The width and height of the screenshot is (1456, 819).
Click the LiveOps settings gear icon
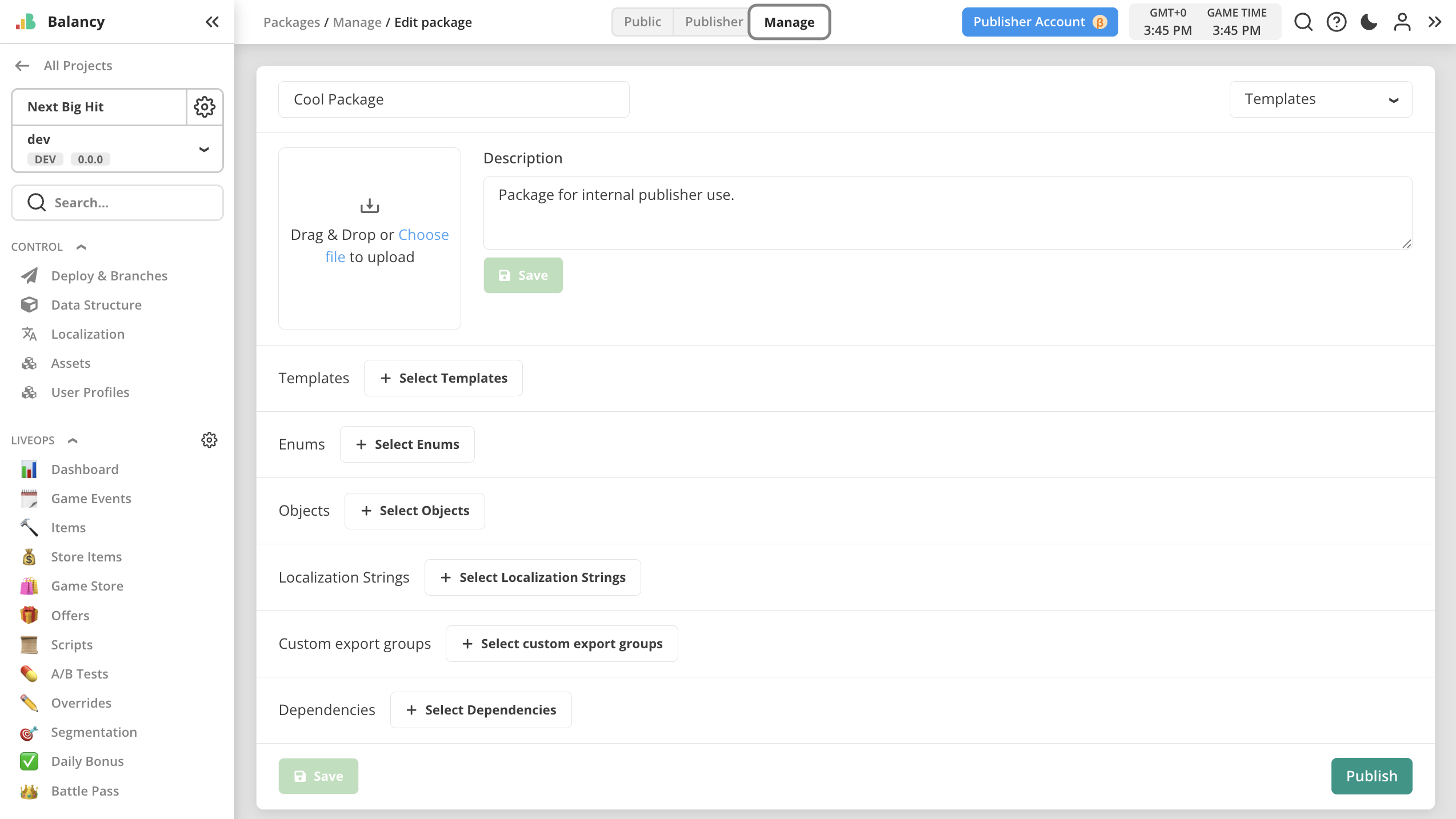209,440
